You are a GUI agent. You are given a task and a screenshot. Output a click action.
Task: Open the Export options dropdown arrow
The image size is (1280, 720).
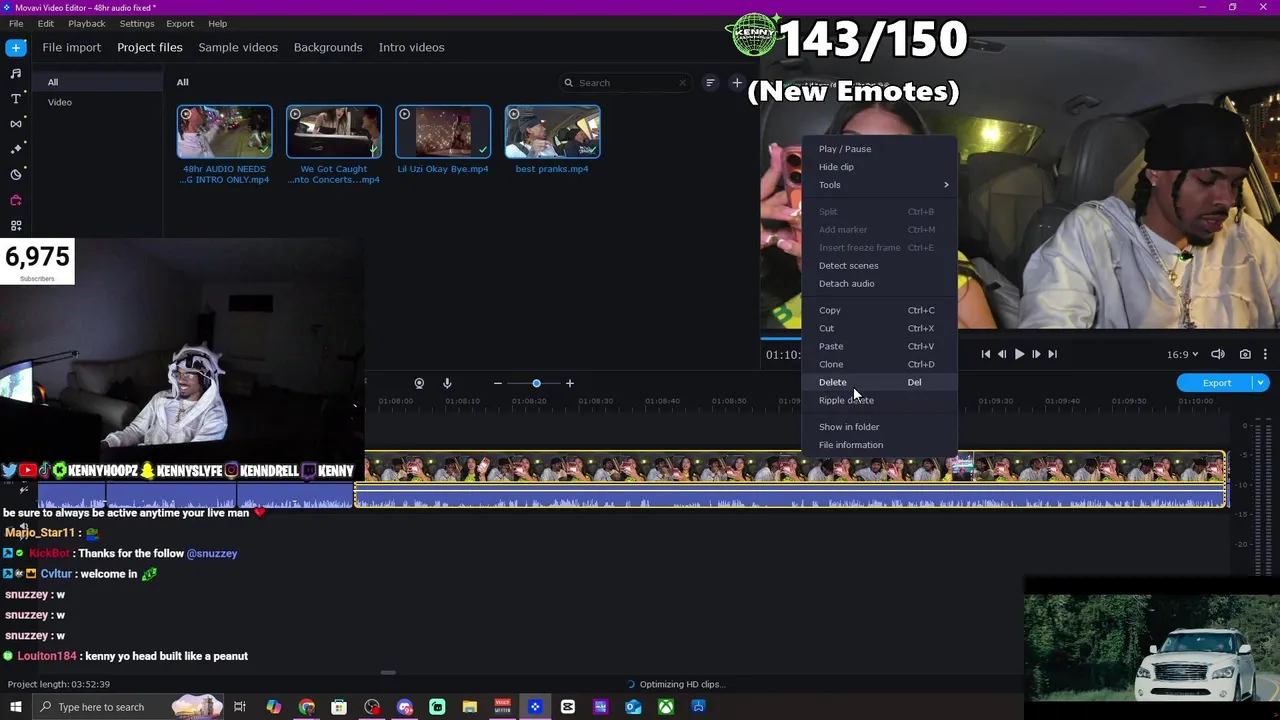tap(1261, 383)
